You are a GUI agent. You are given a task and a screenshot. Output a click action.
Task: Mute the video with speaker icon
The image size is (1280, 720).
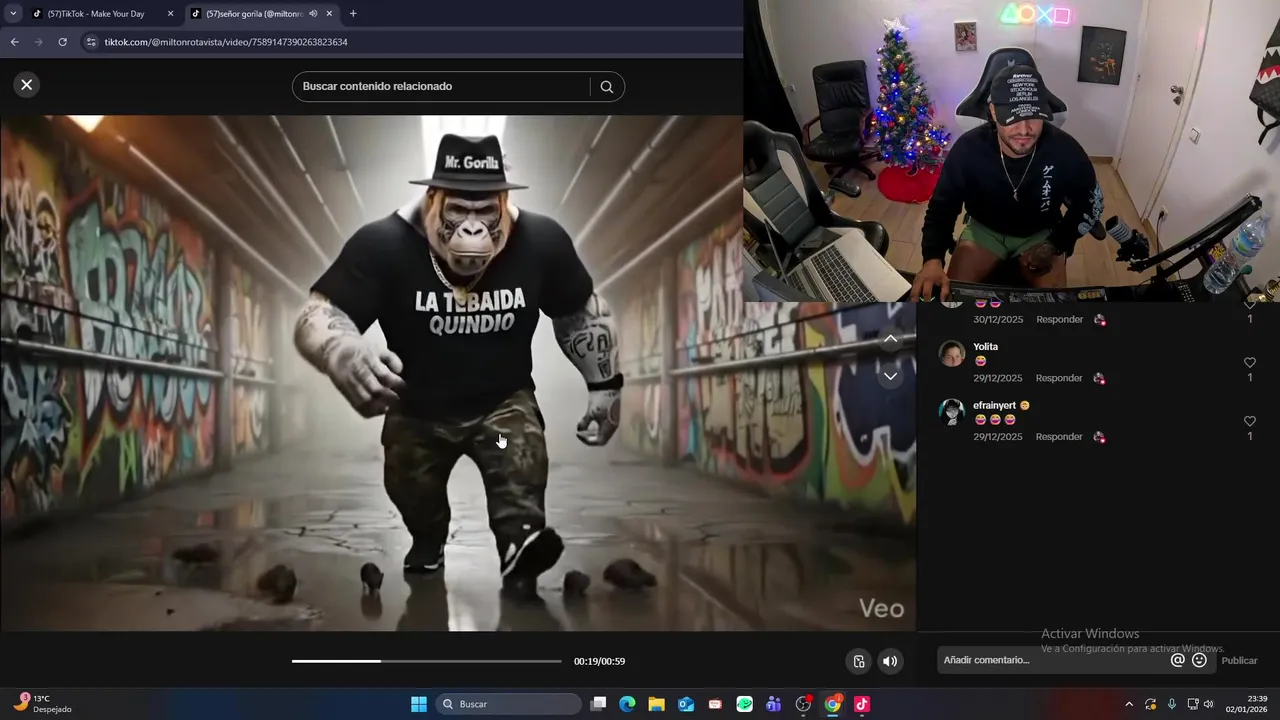click(890, 661)
